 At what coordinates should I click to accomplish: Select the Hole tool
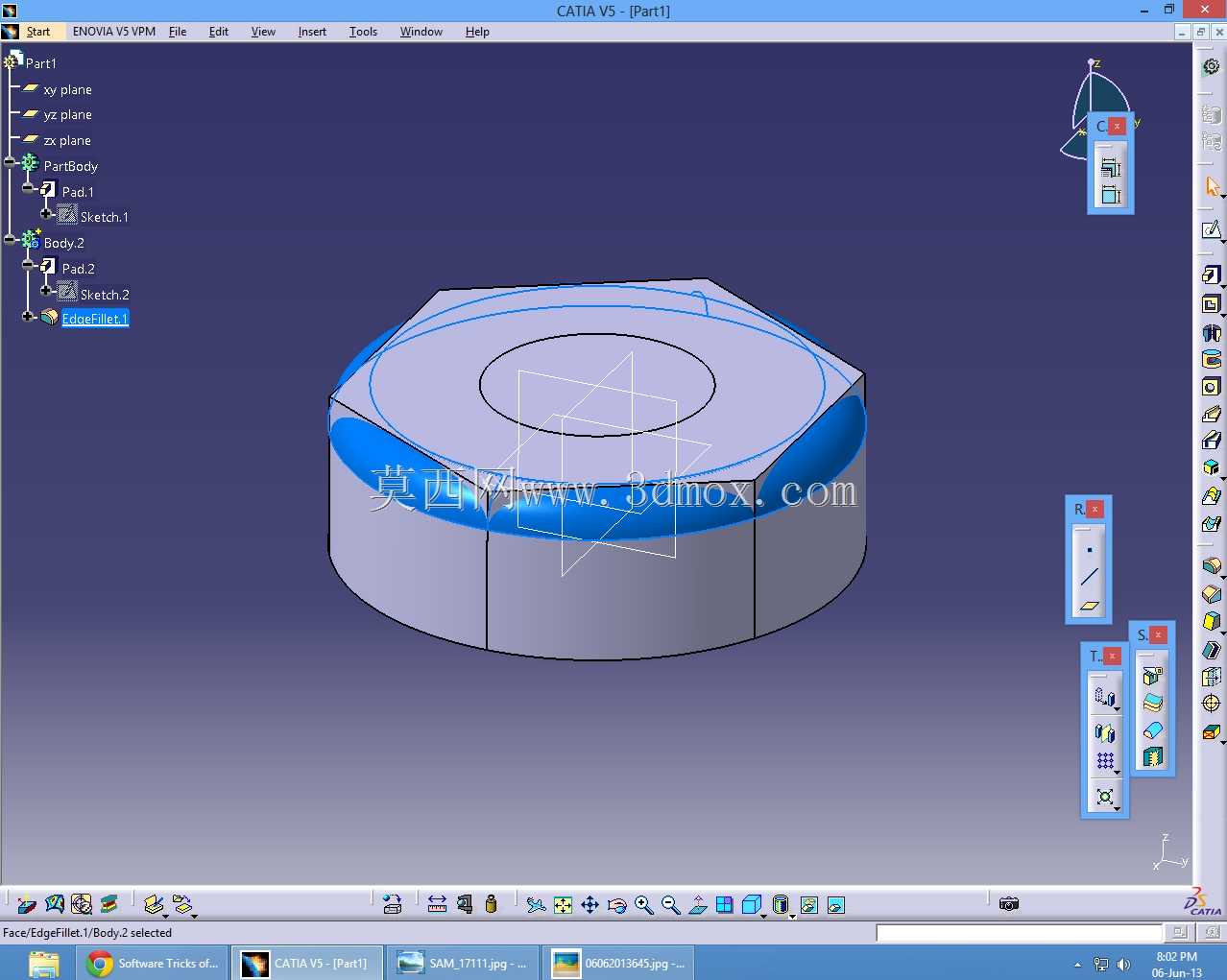(x=1212, y=387)
